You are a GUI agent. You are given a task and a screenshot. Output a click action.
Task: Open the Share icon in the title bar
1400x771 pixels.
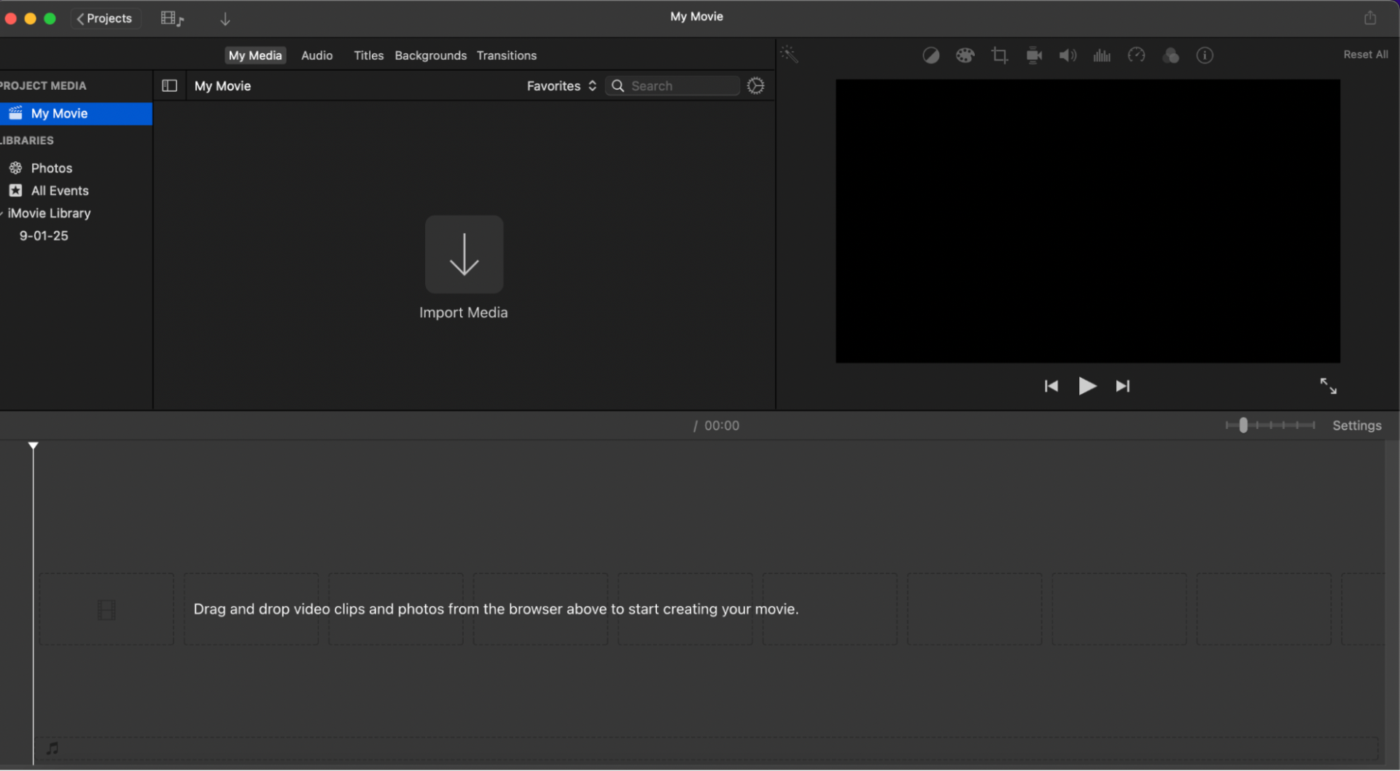[1370, 18]
